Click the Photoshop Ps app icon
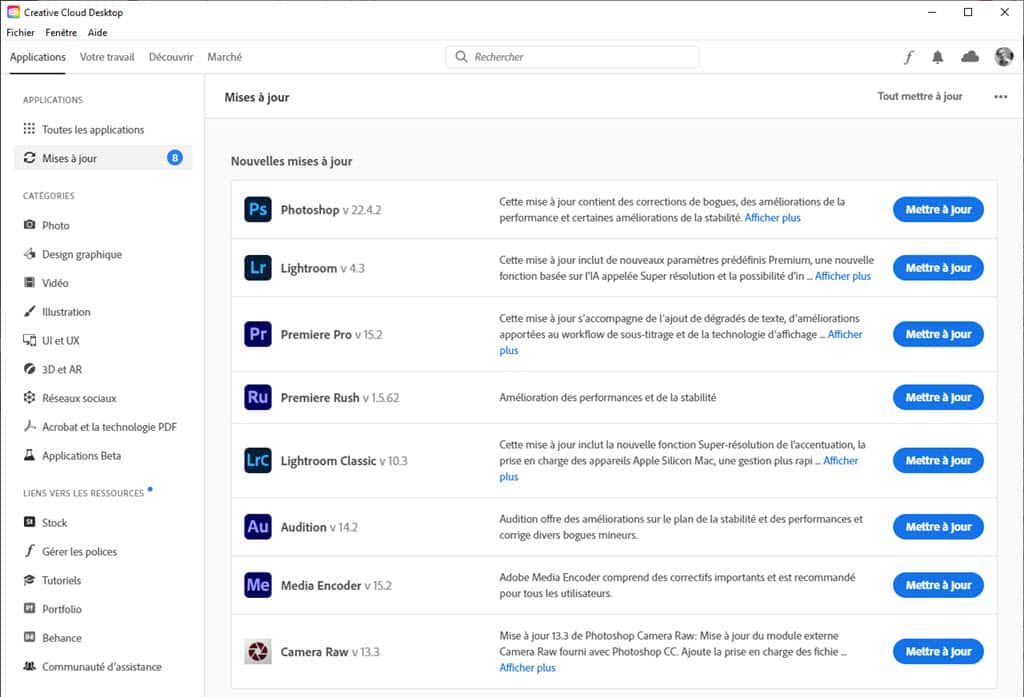Viewport: 1024px width, 697px height. coord(258,210)
